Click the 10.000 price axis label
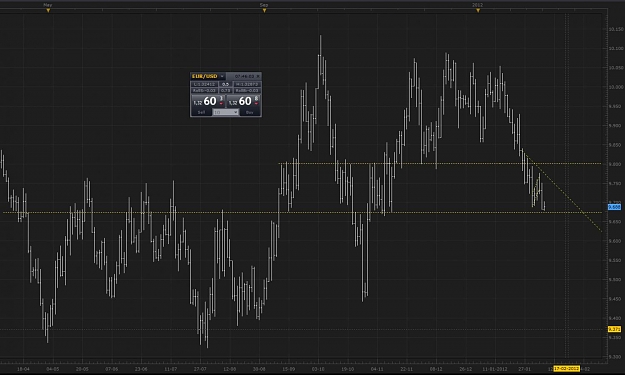The width and height of the screenshot is (625, 375). [x=616, y=87]
